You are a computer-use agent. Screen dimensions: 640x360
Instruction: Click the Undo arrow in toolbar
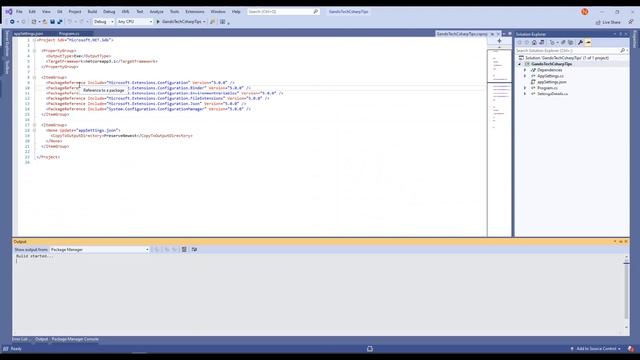click(69, 22)
